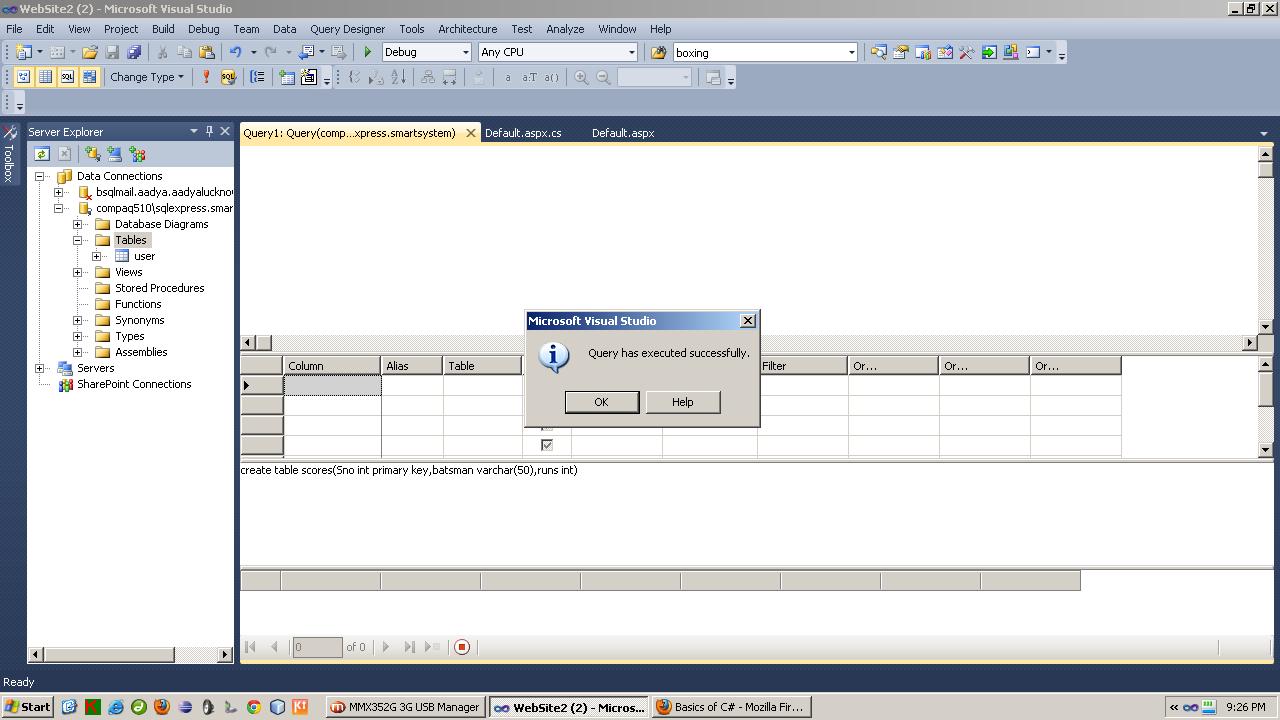Open the Tools menu

click(411, 29)
